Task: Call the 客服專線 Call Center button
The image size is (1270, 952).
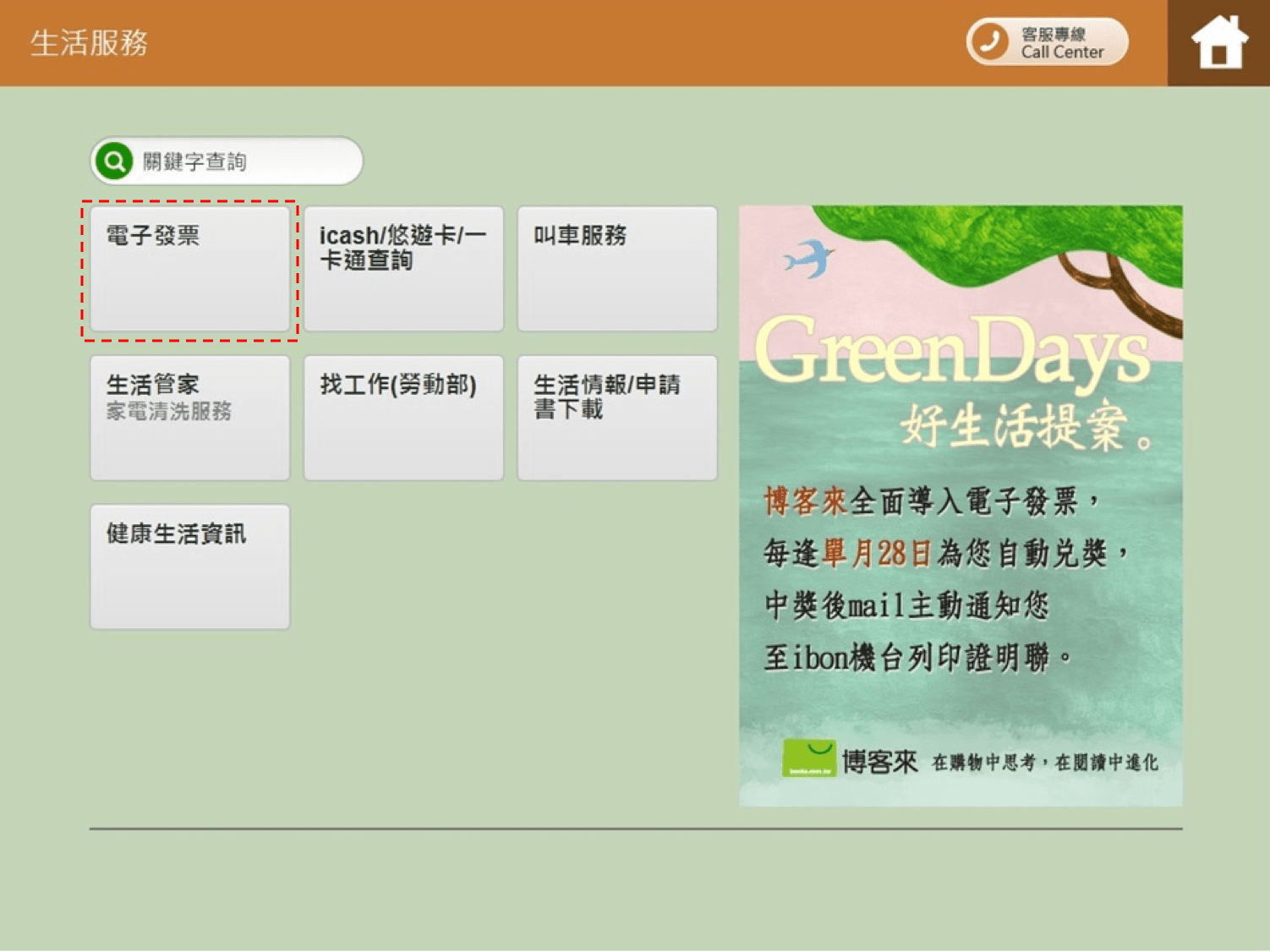Action: pos(1048,41)
